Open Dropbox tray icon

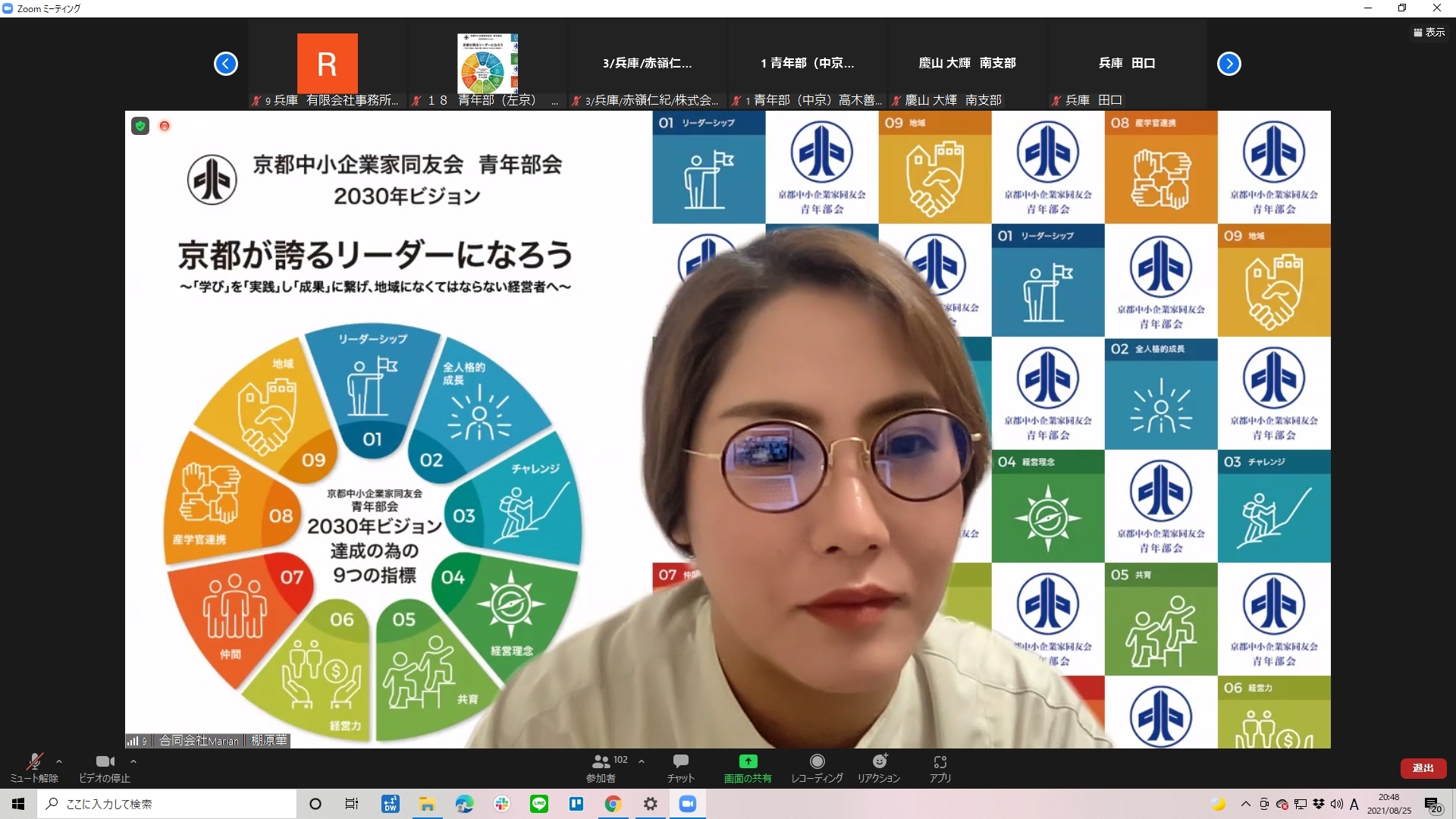click(x=1319, y=804)
